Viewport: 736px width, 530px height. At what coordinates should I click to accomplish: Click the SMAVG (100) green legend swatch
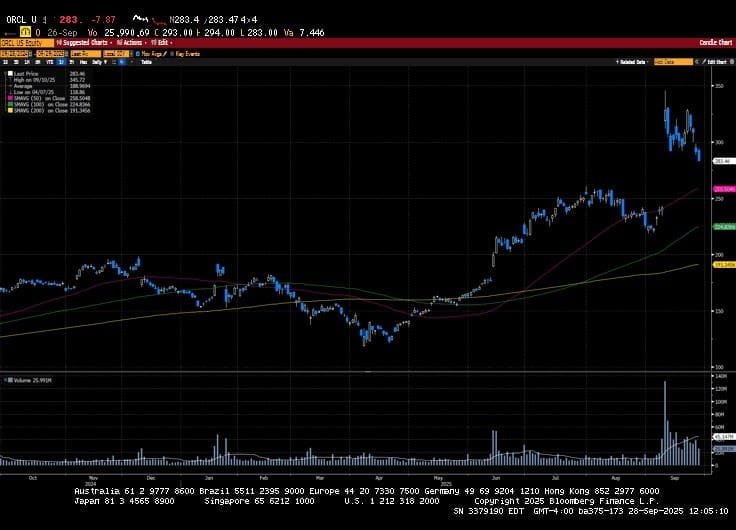(8, 105)
